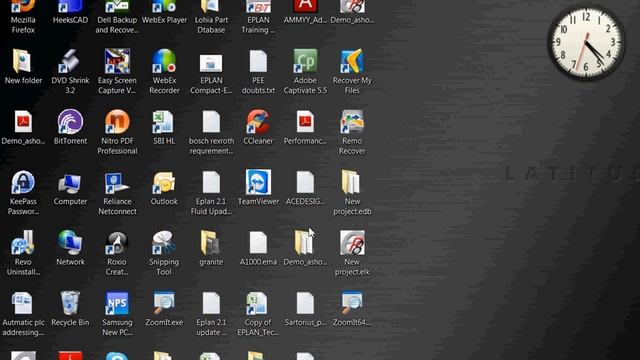Launch HeeksCAD from the desktop
The height and width of the screenshot is (360, 640).
pos(70,12)
